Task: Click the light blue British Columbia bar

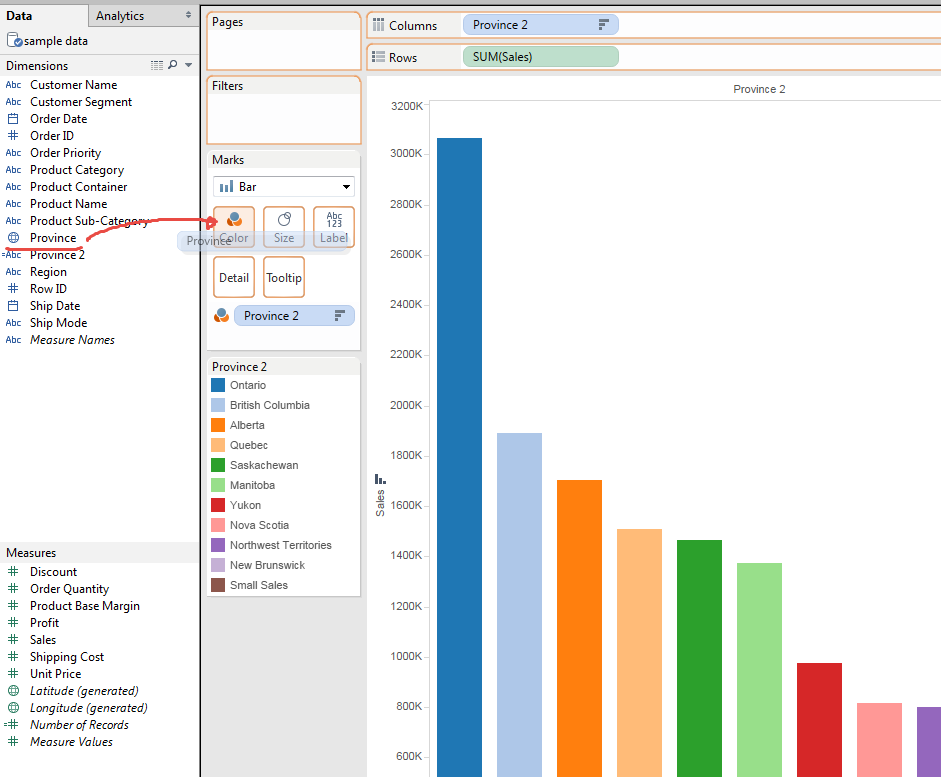Action: pos(519,605)
